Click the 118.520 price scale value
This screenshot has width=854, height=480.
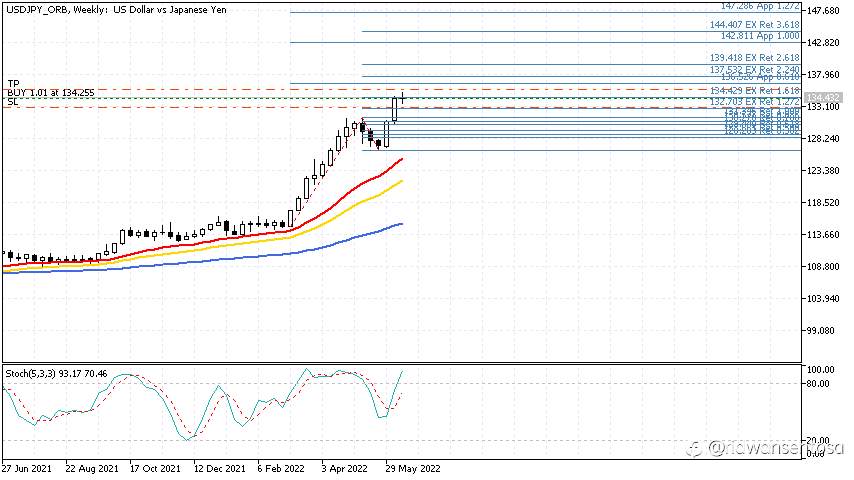pos(824,203)
